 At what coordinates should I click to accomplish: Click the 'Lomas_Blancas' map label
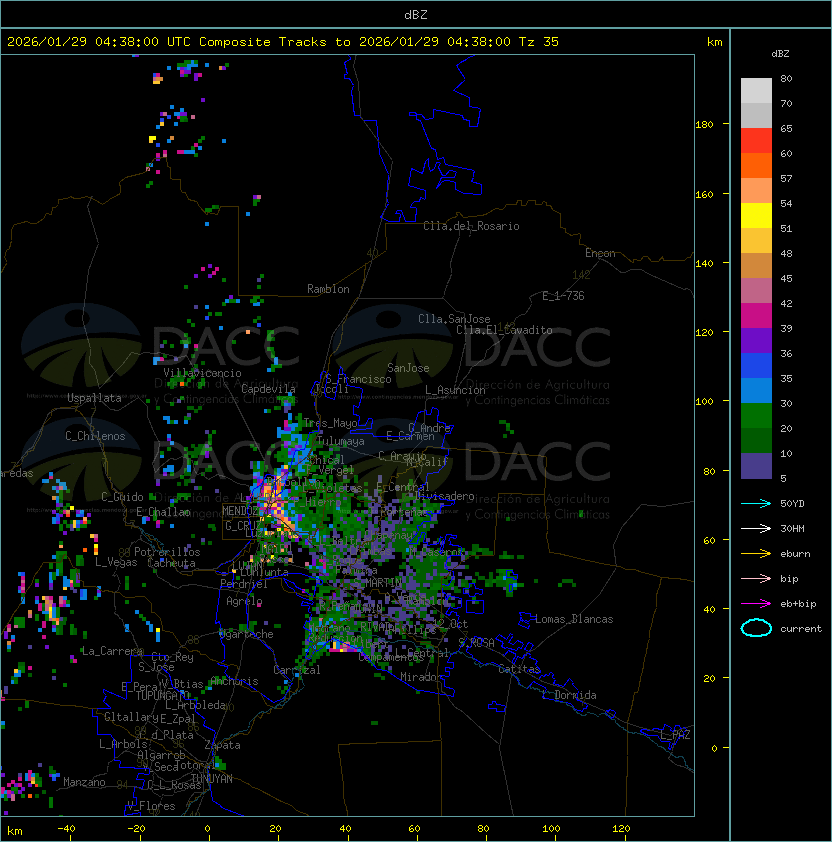coord(574,619)
